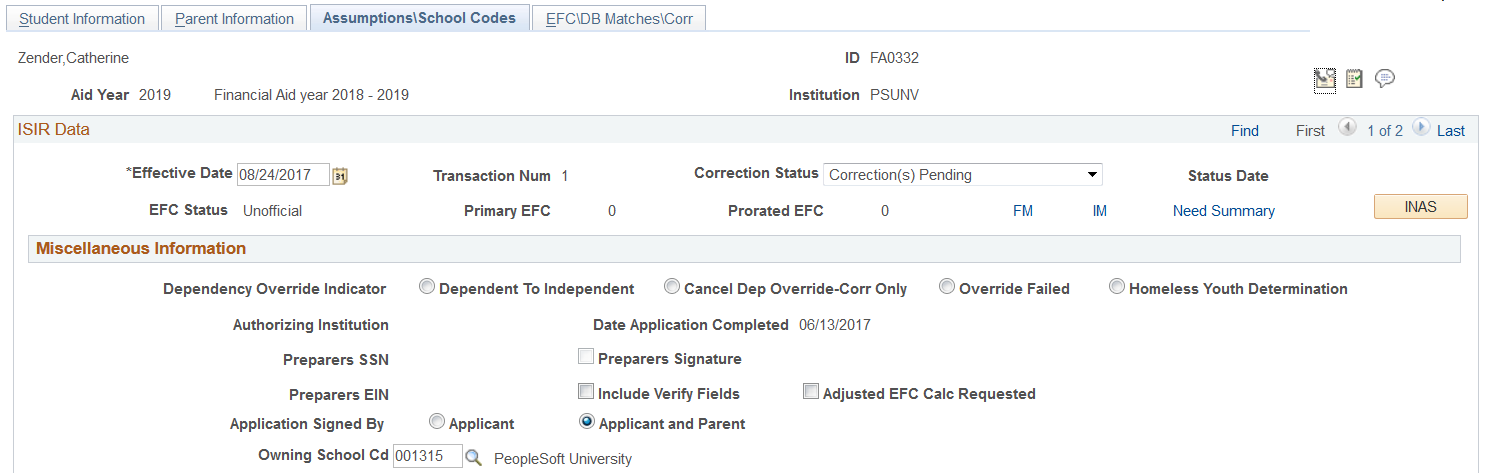Open the communication (phone/mail) icon
The height and width of the screenshot is (473, 1485).
coord(1325,80)
